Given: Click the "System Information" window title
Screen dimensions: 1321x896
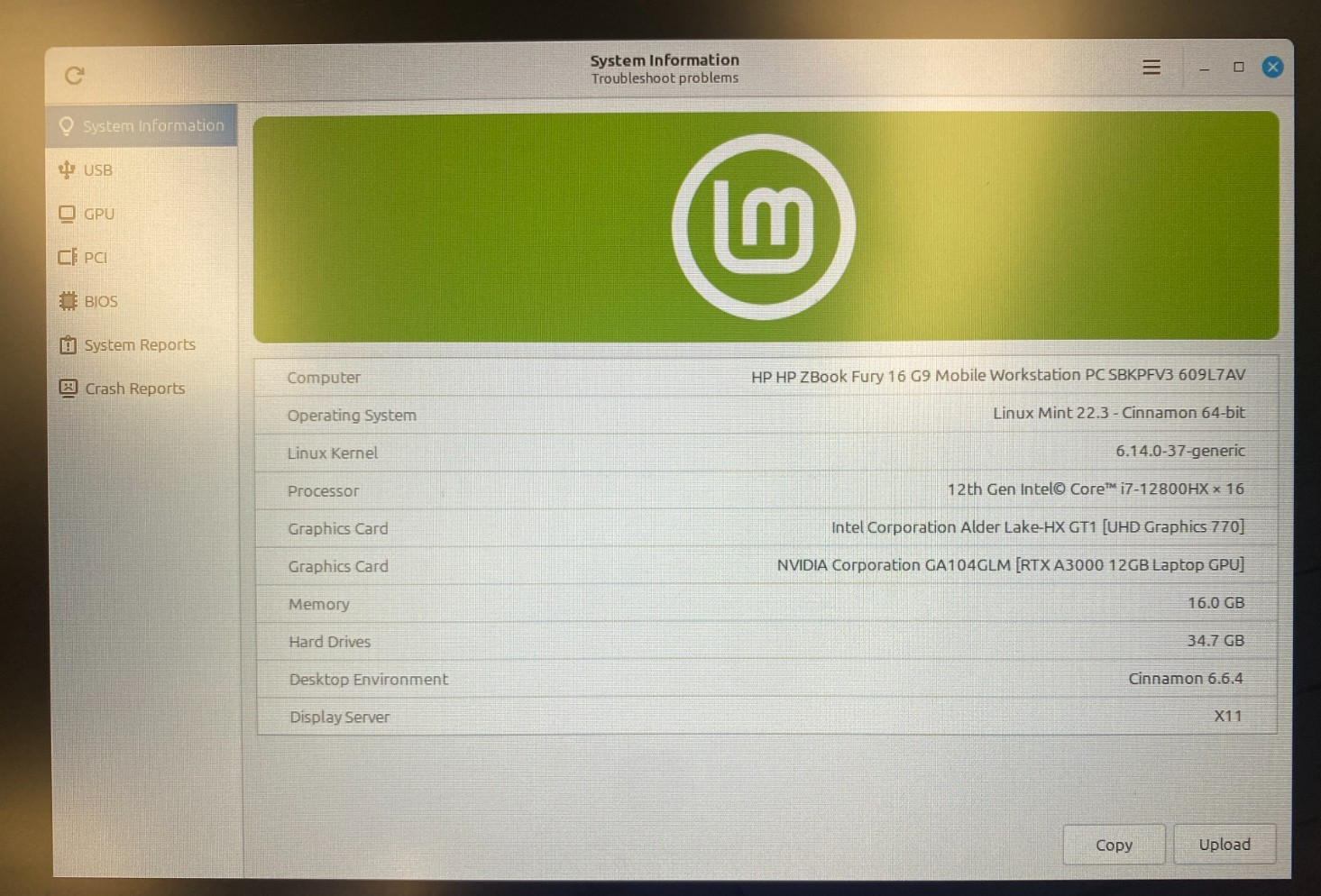Looking at the screenshot, I should coord(665,60).
